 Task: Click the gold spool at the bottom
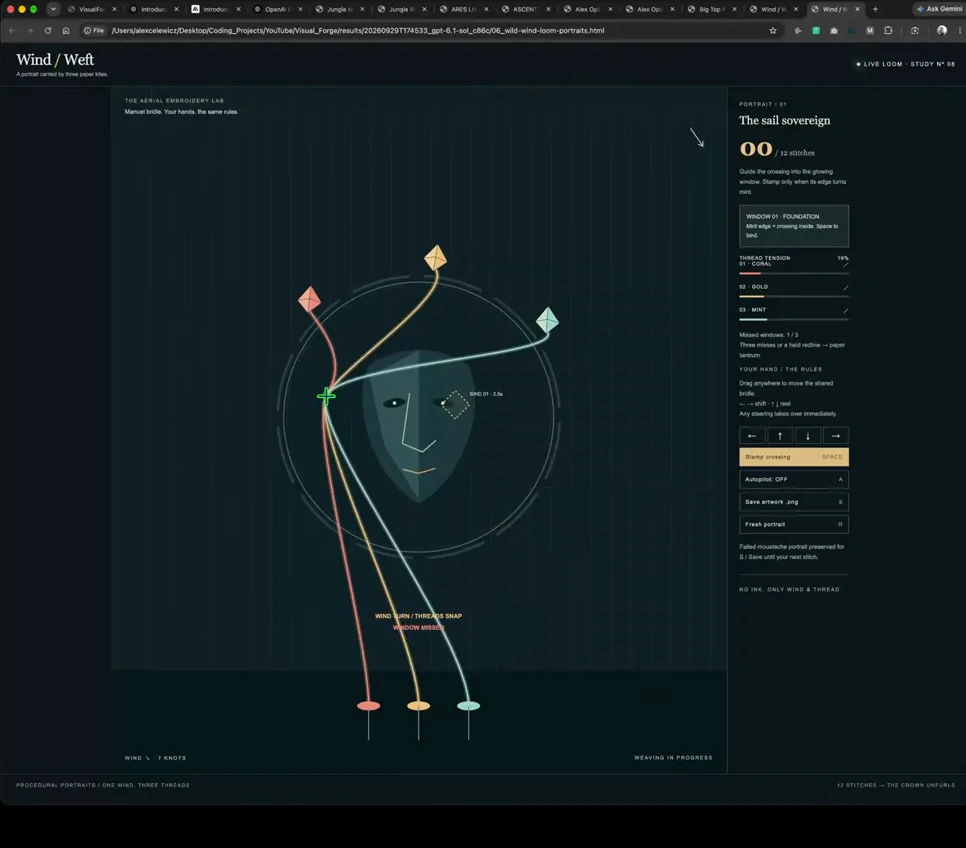coord(418,706)
